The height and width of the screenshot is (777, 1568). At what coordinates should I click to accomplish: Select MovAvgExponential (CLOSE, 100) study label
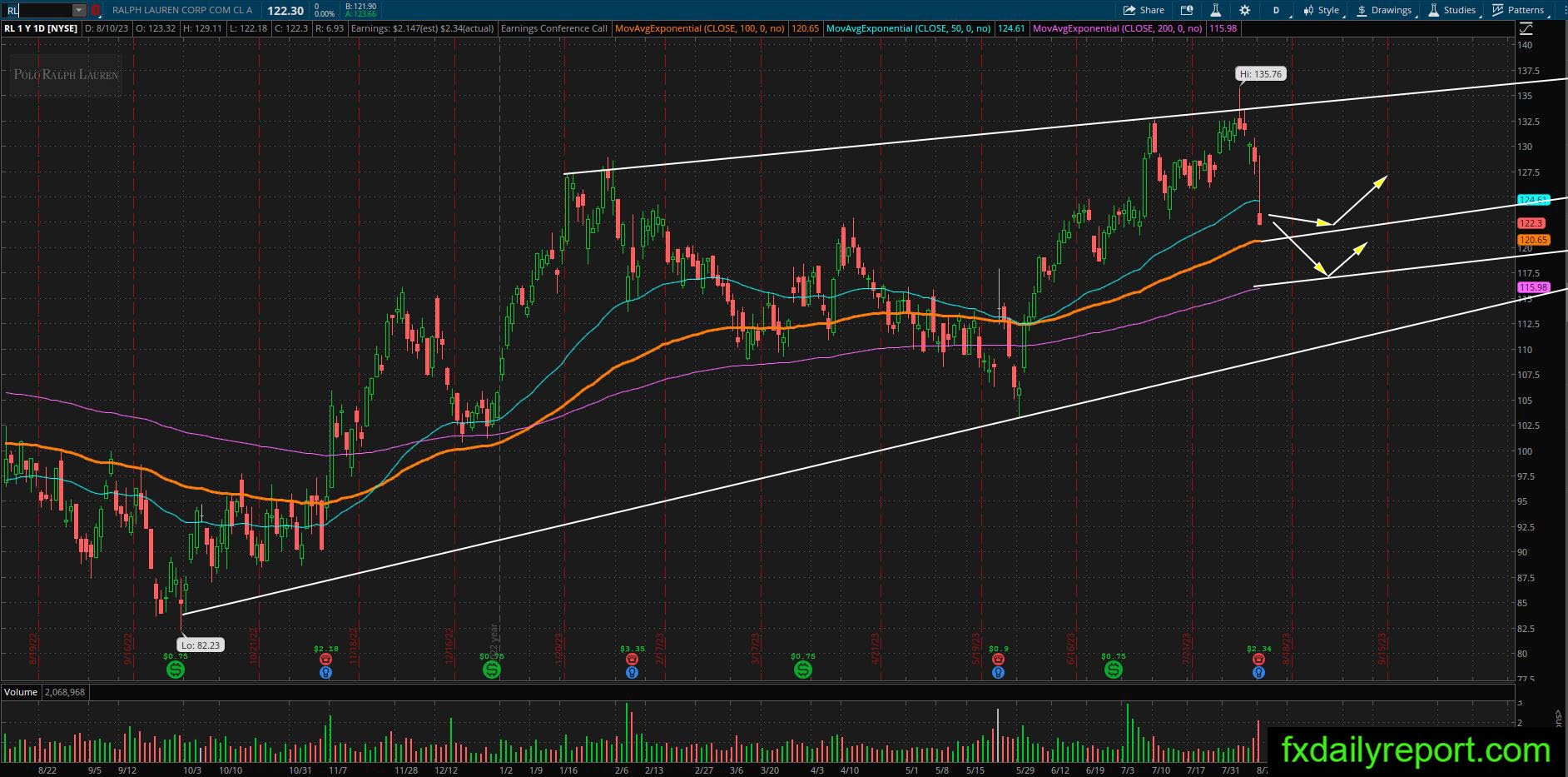[x=700, y=28]
